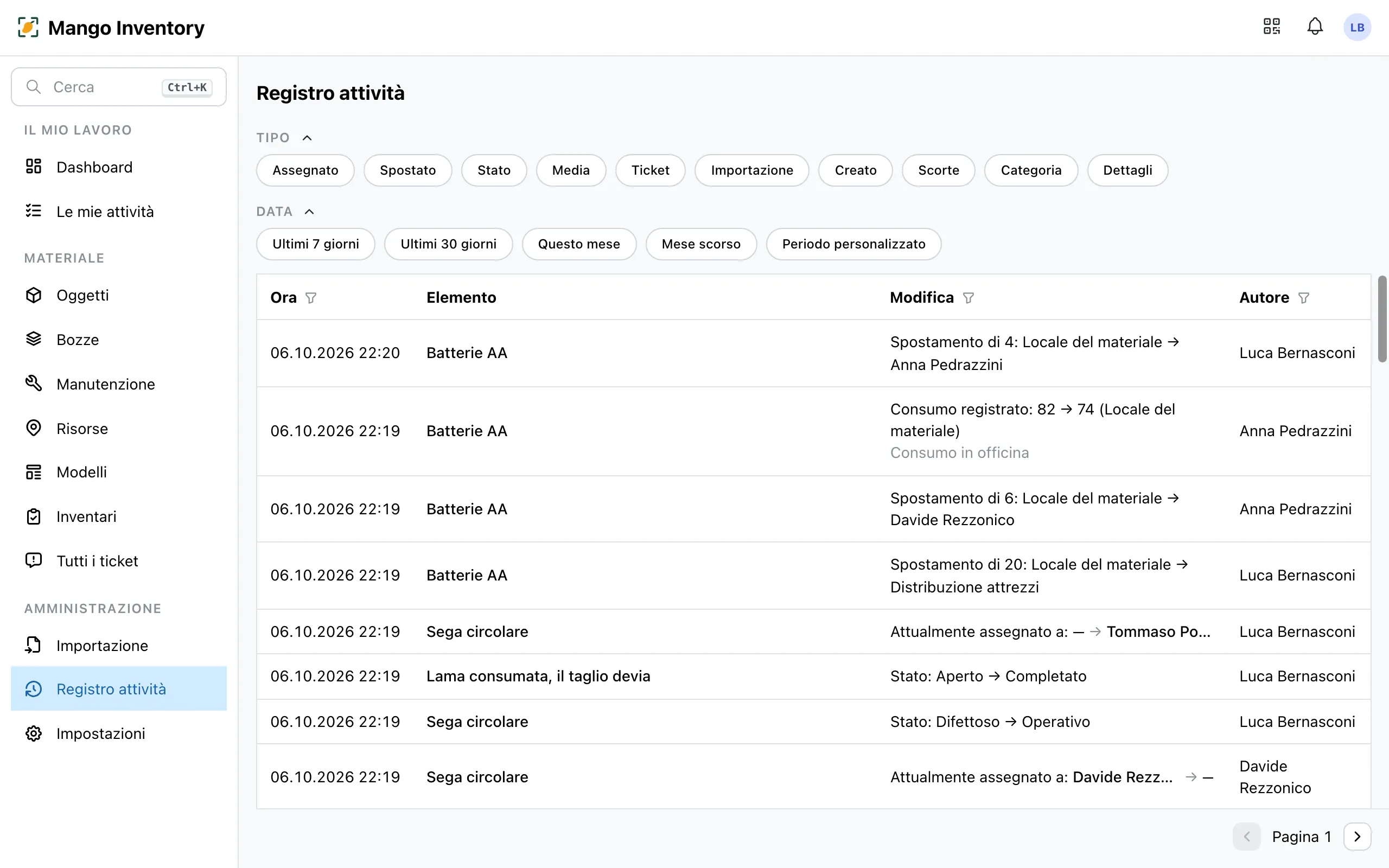
Task: Click the Registro attività history icon
Action: pos(34,689)
